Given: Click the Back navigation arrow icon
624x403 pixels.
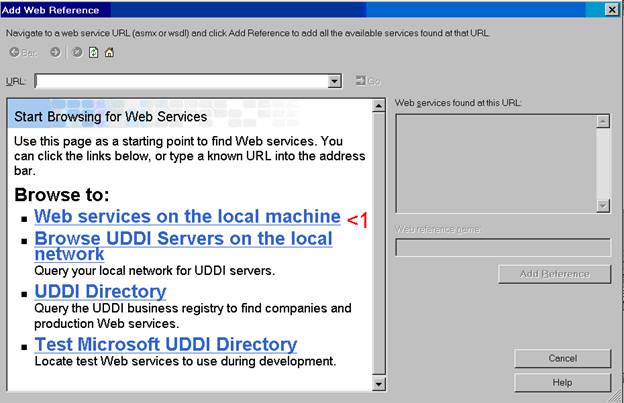Looking at the screenshot, I should [15, 52].
